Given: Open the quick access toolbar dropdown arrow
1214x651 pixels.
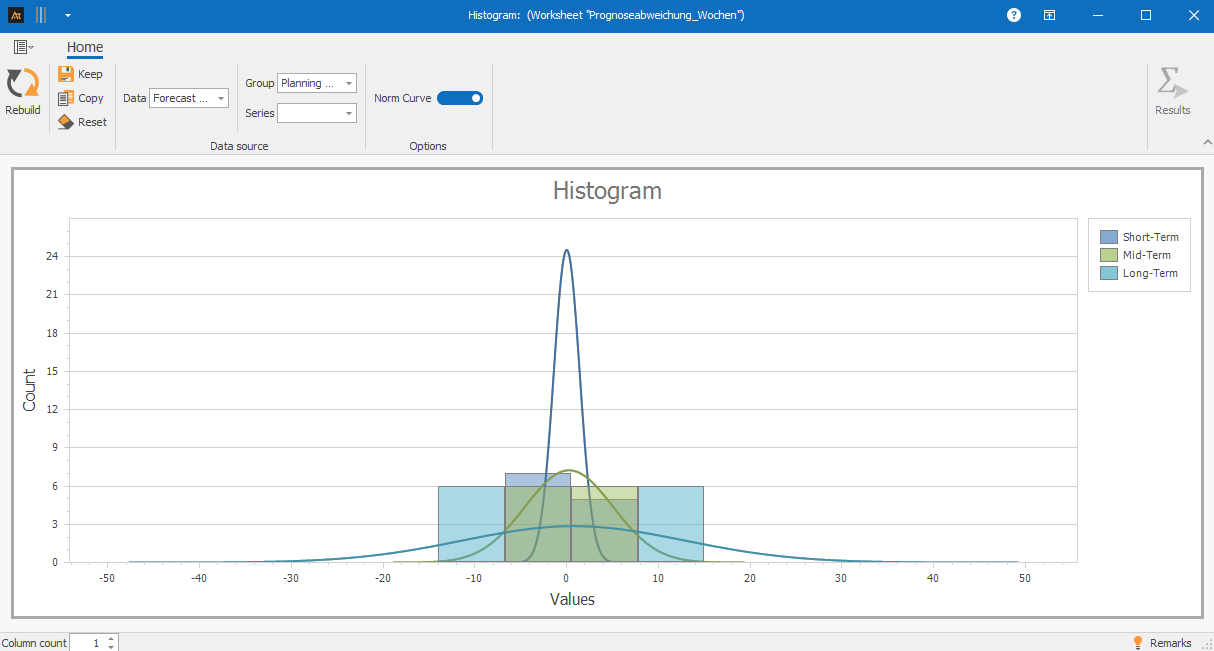Looking at the screenshot, I should point(67,15).
